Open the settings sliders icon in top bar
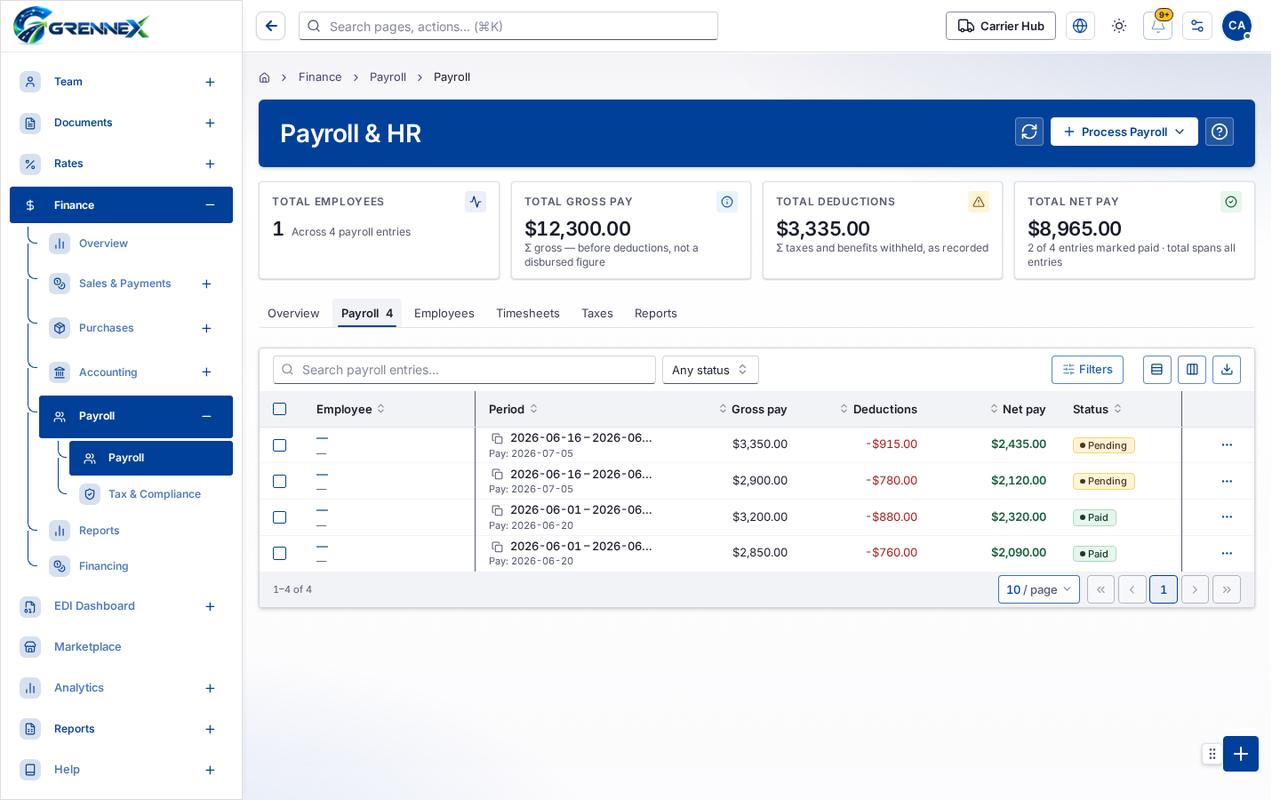 point(1197,26)
